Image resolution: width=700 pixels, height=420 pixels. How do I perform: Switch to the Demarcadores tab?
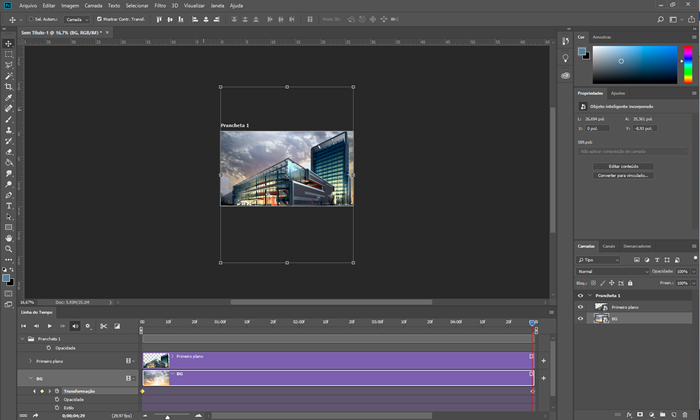tap(637, 246)
